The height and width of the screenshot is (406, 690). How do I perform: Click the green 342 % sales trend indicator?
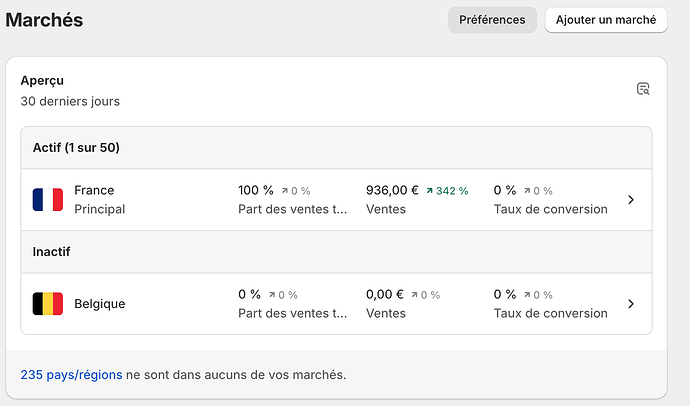(x=446, y=191)
